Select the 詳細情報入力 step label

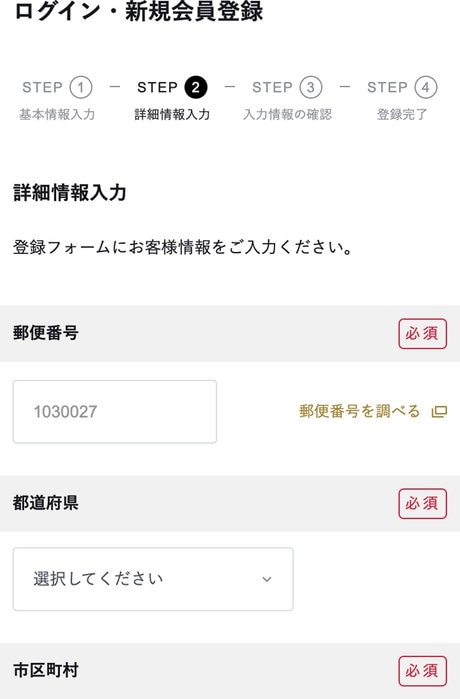coord(172,115)
